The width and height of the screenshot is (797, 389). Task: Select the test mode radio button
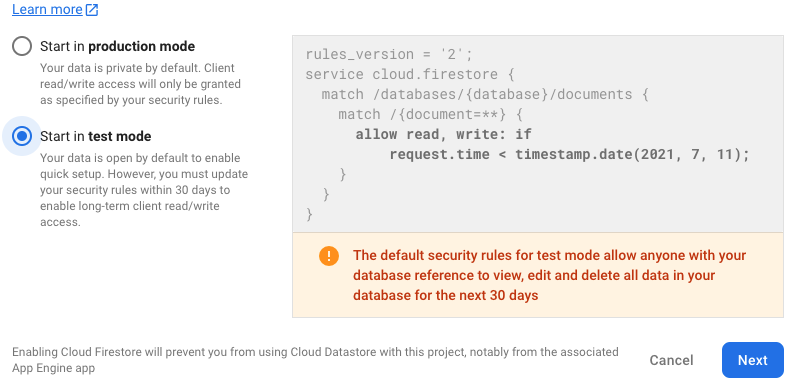pyautogui.click(x=22, y=136)
